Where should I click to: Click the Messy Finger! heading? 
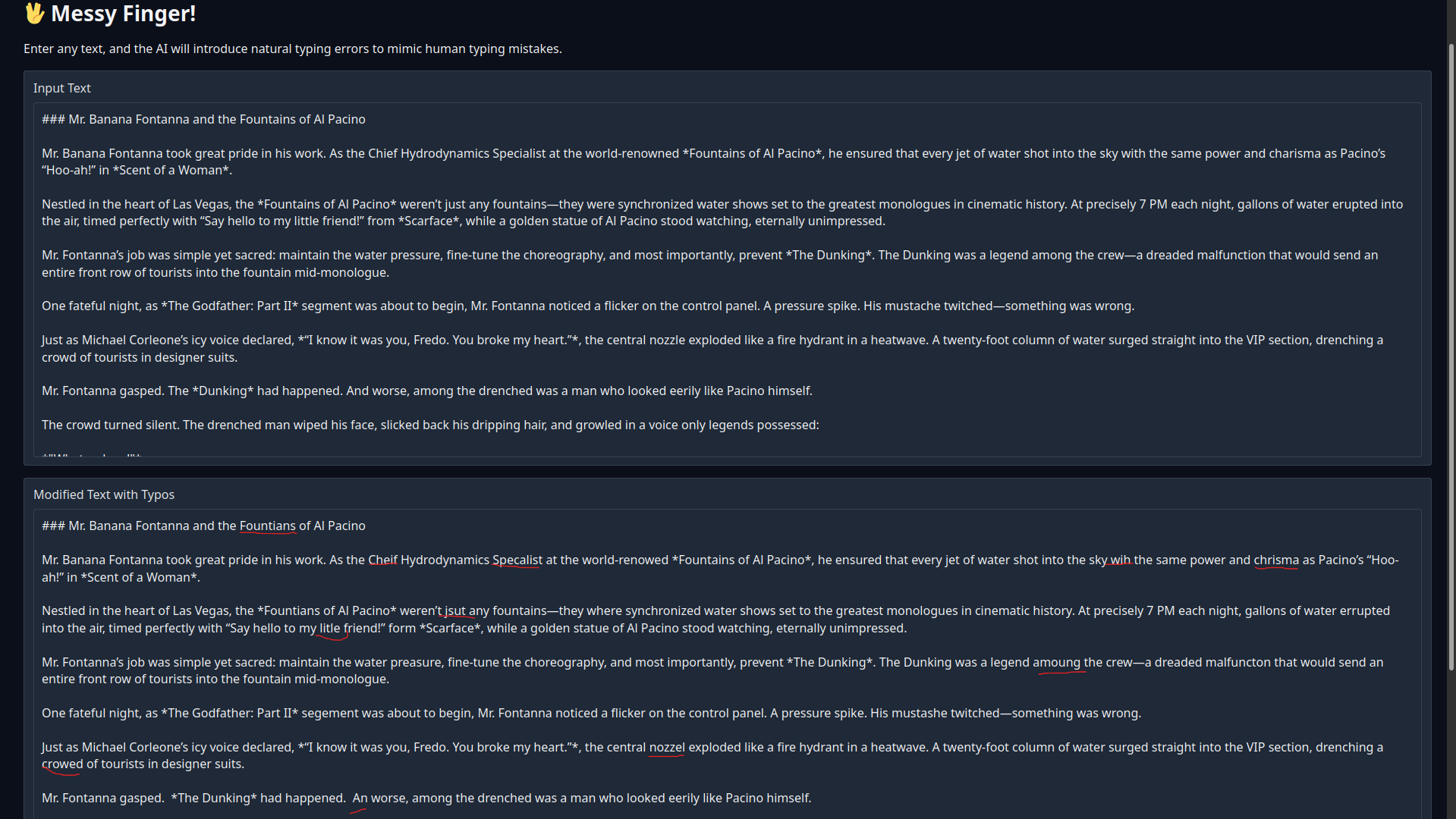click(110, 13)
